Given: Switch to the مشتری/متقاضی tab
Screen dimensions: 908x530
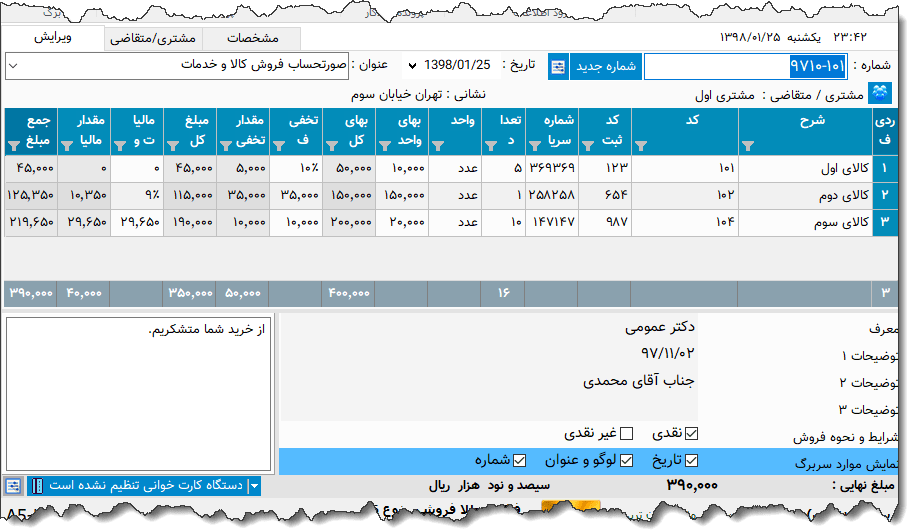Looking at the screenshot, I should click(153, 38).
